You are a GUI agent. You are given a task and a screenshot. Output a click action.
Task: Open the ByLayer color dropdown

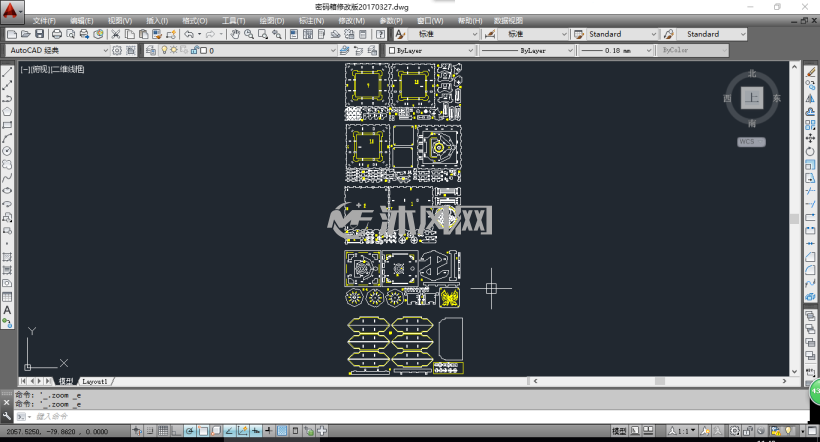[x=430, y=51]
